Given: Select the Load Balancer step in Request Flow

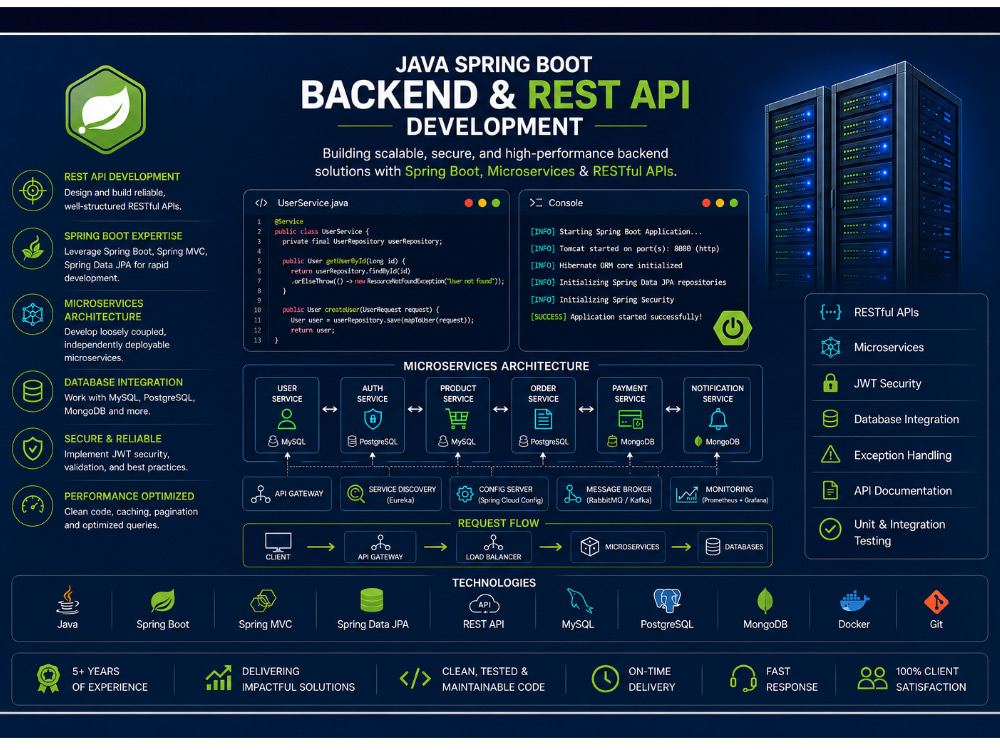Looking at the screenshot, I should 494,547.
